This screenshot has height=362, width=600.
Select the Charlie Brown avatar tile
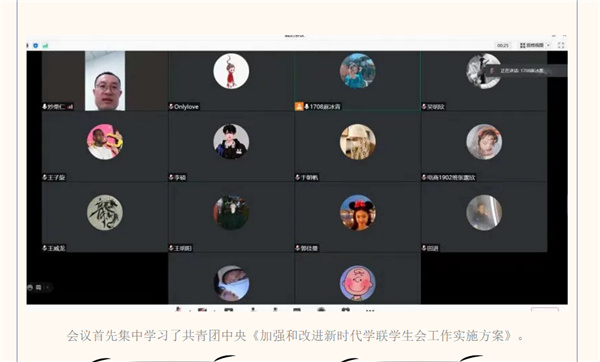358,279
